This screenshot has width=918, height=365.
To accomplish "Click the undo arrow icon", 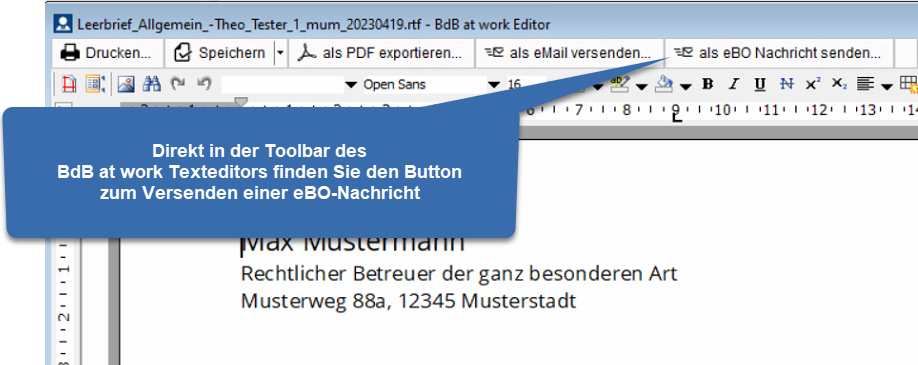I will (x=204, y=84).
